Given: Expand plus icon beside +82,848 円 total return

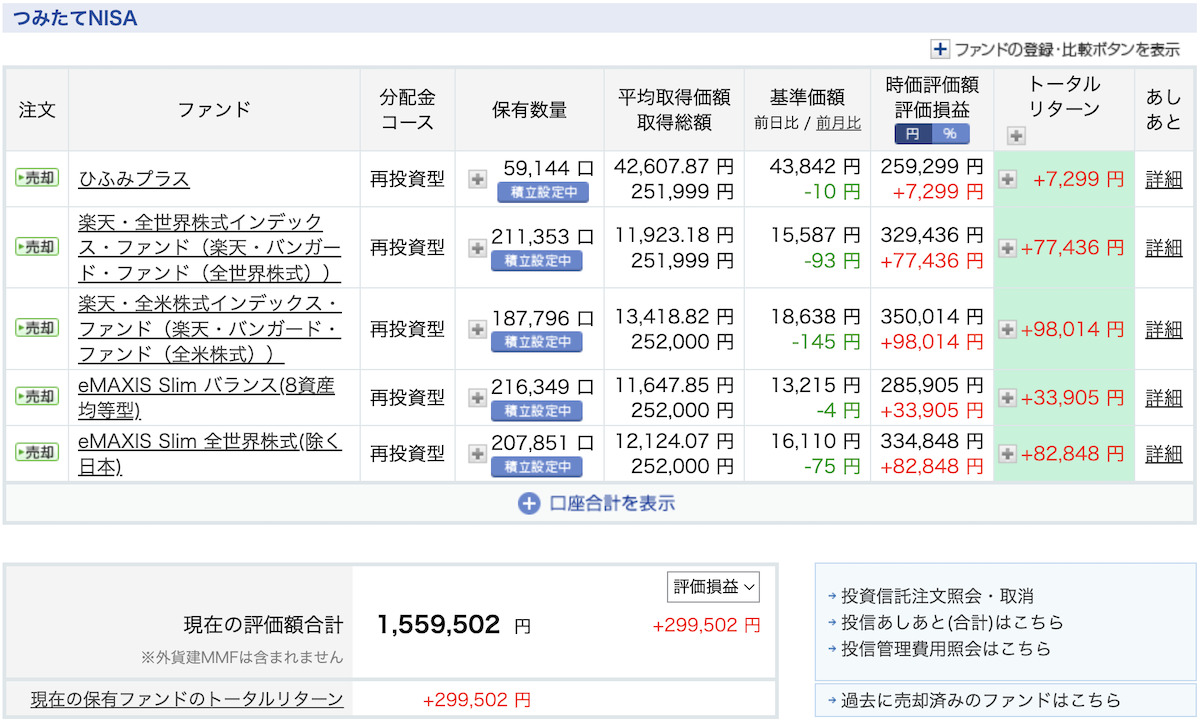Looking at the screenshot, I should pos(1008,453).
